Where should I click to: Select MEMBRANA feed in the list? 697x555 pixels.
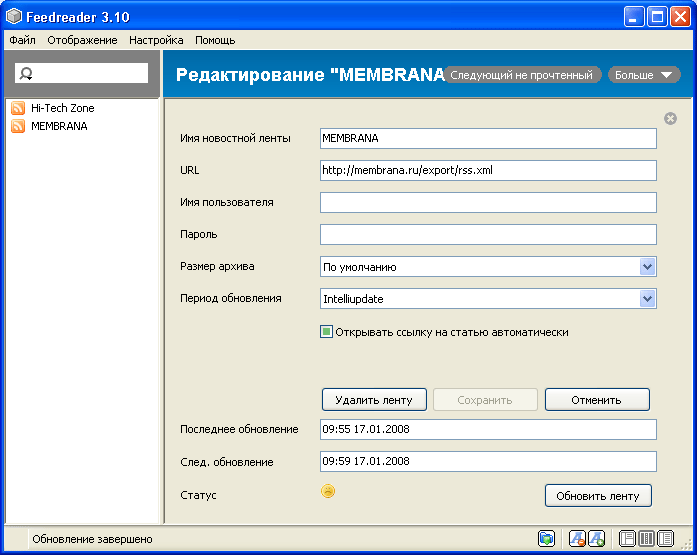(59, 126)
